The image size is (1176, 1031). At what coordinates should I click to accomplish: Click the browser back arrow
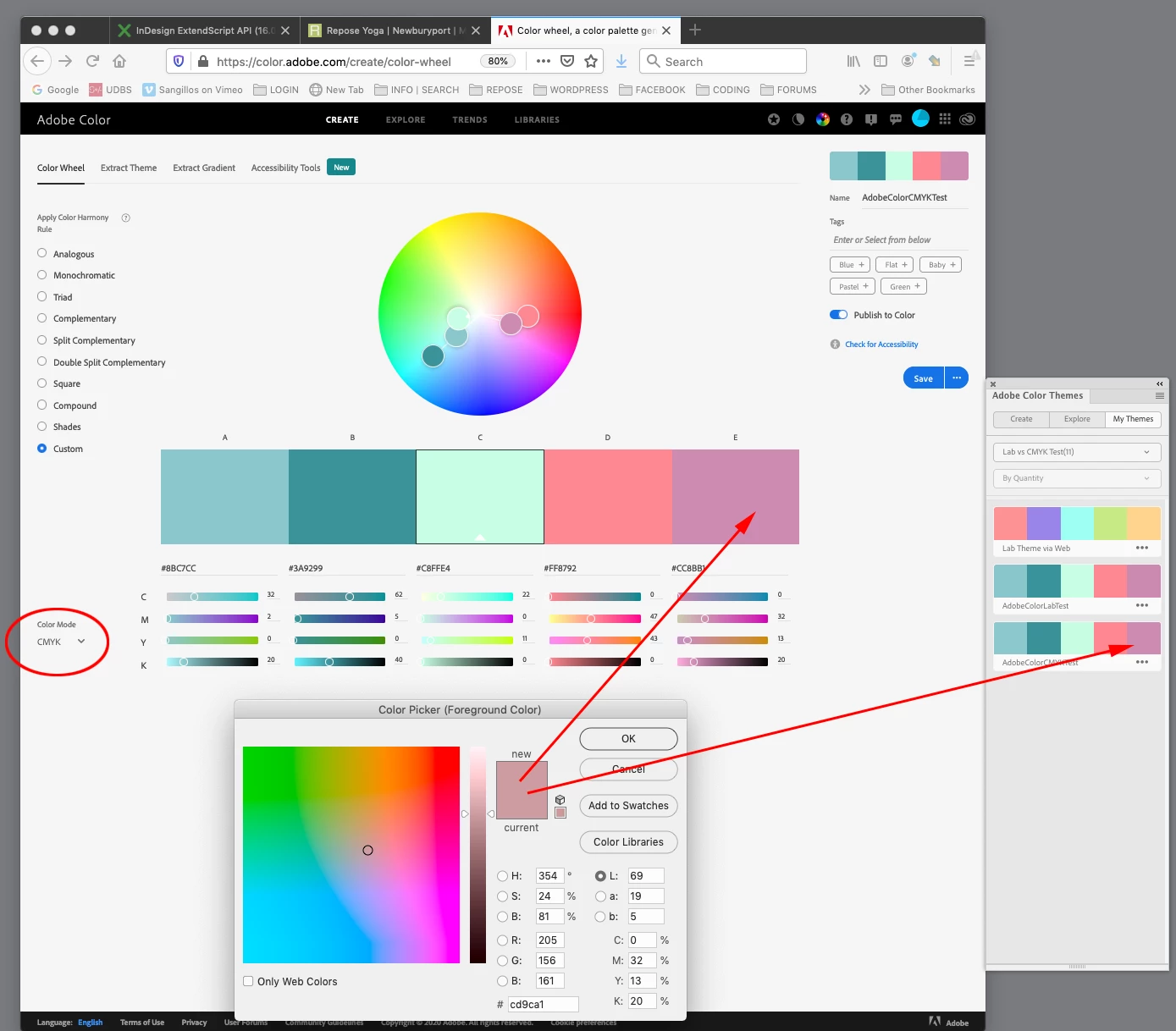click(37, 61)
